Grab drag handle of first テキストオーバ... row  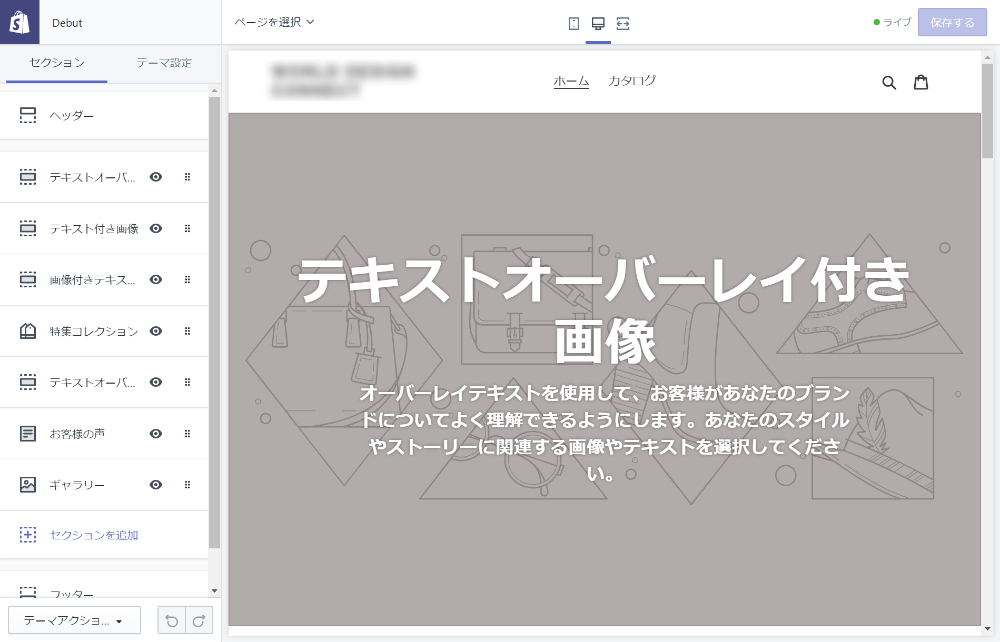[x=188, y=177]
